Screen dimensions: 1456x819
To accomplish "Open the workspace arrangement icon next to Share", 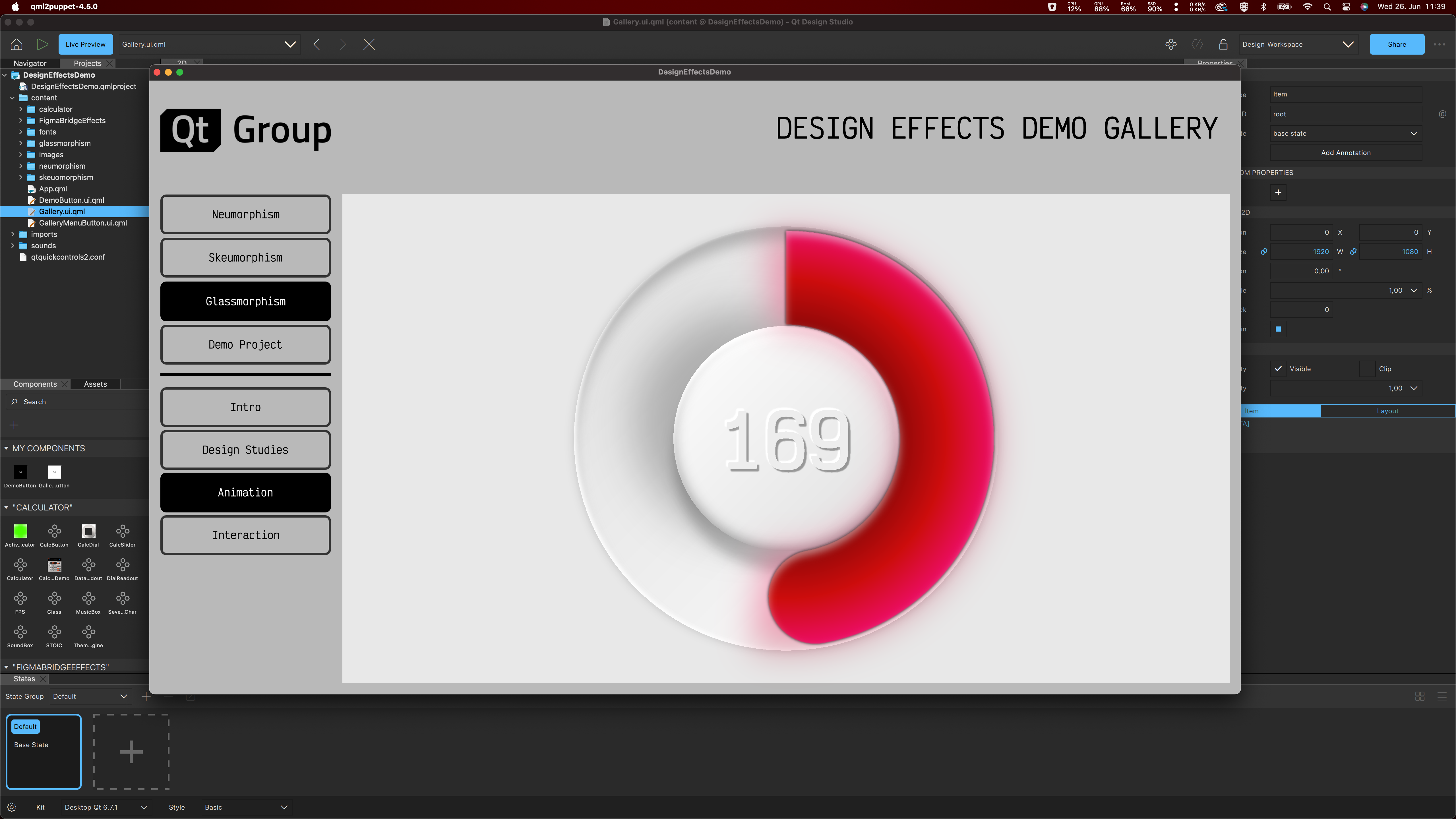I will pos(1170,44).
